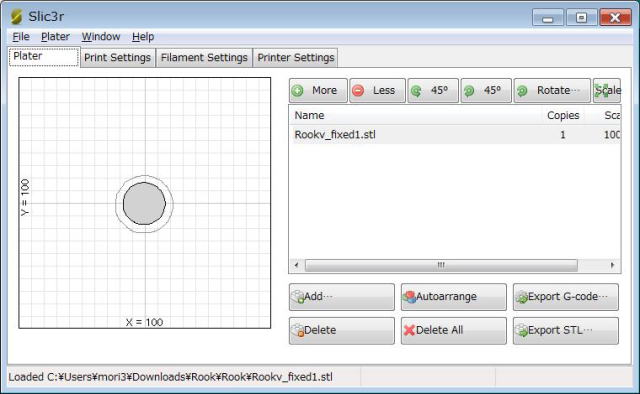Click the Export STL… button
The image size is (640, 394).
566,331
